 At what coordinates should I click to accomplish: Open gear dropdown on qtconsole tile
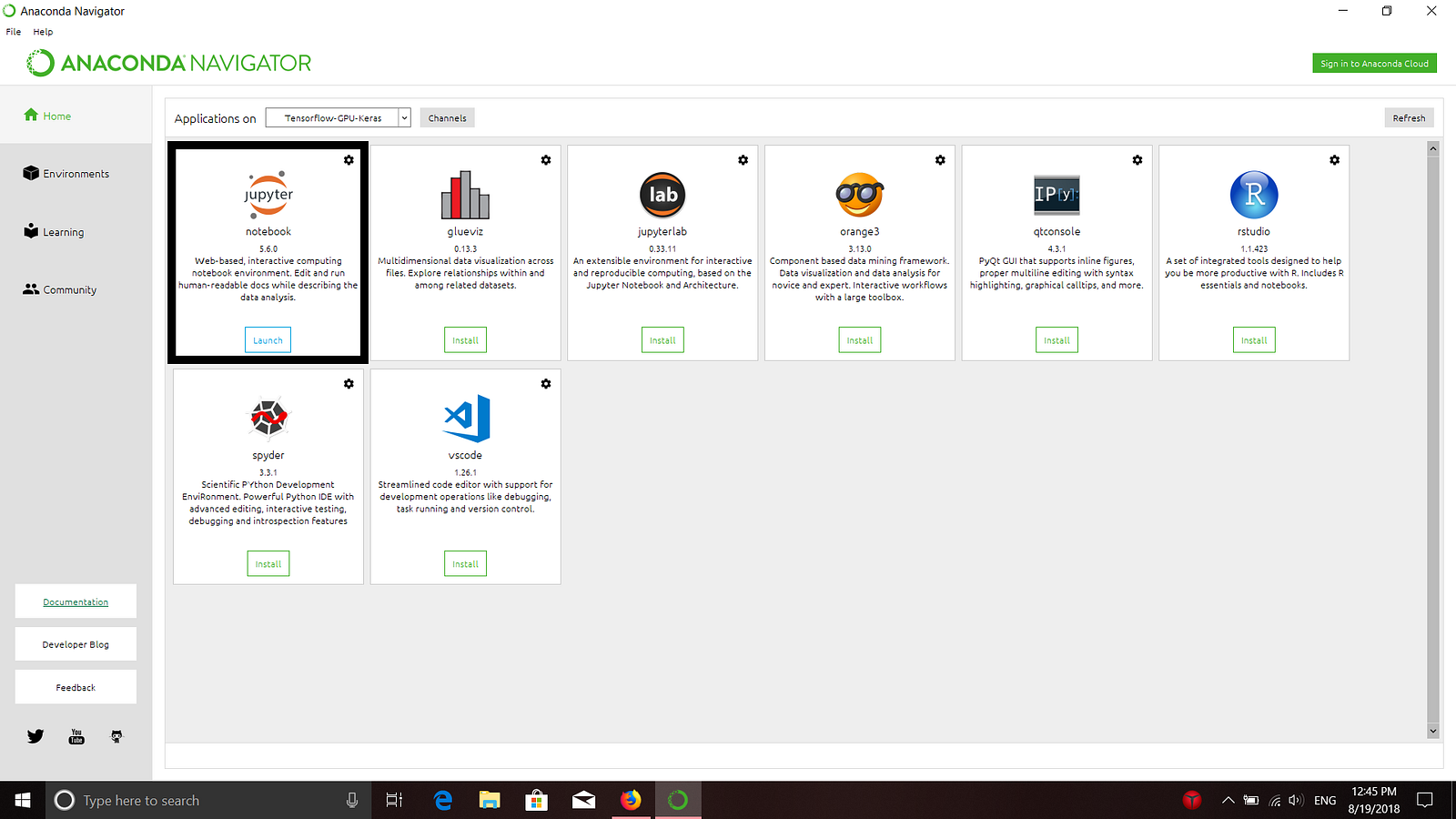click(x=1137, y=160)
